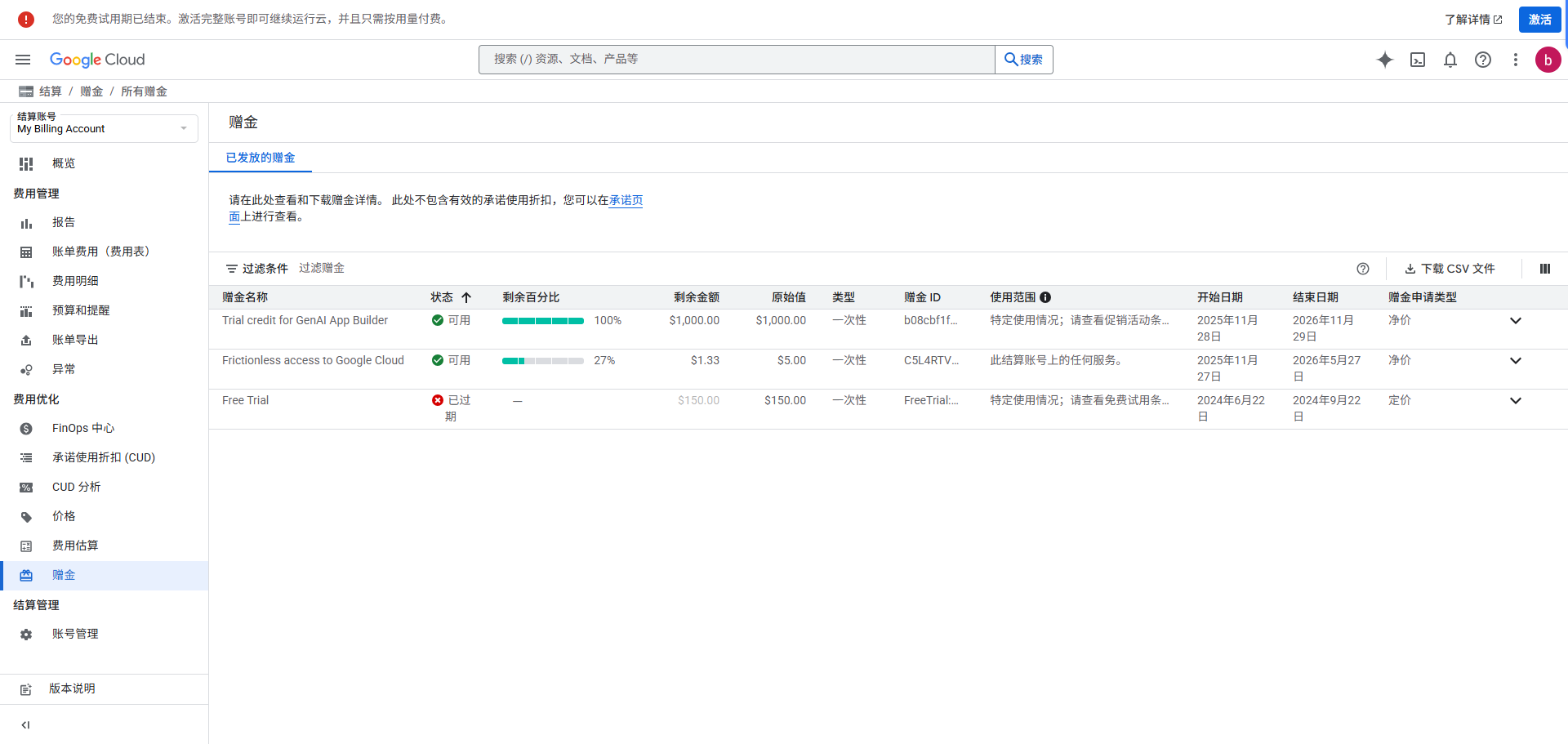Select the 已发放的赠金 tab
The width and height of the screenshot is (1568, 744).
[x=261, y=158]
